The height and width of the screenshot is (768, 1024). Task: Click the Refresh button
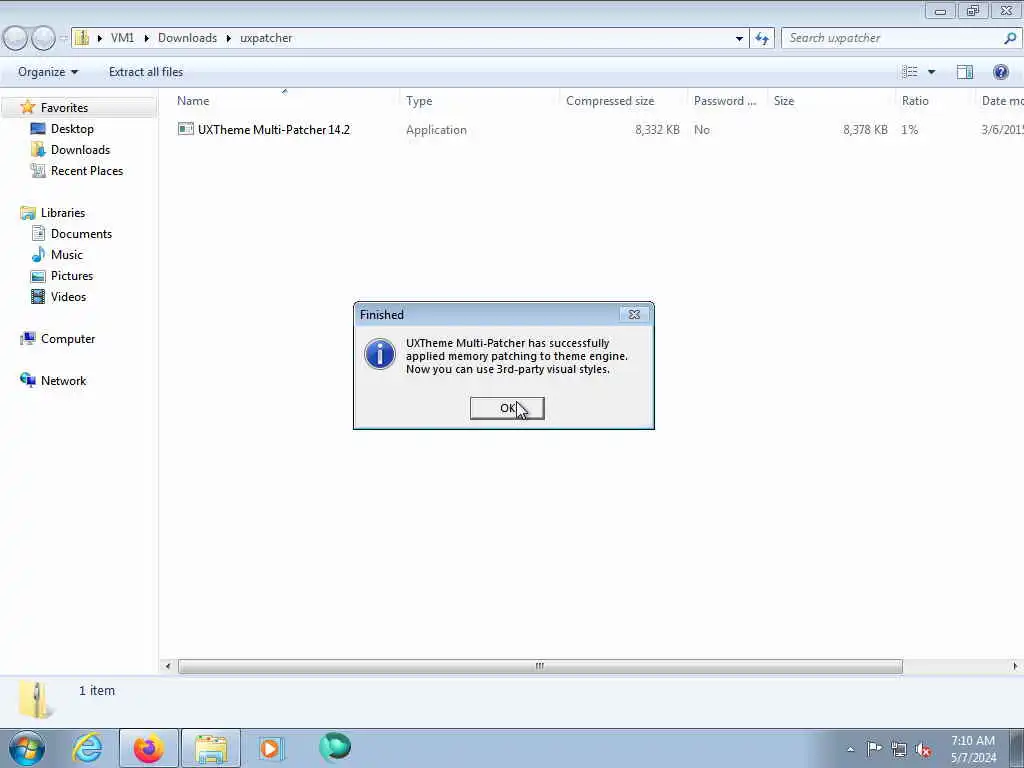tap(761, 39)
